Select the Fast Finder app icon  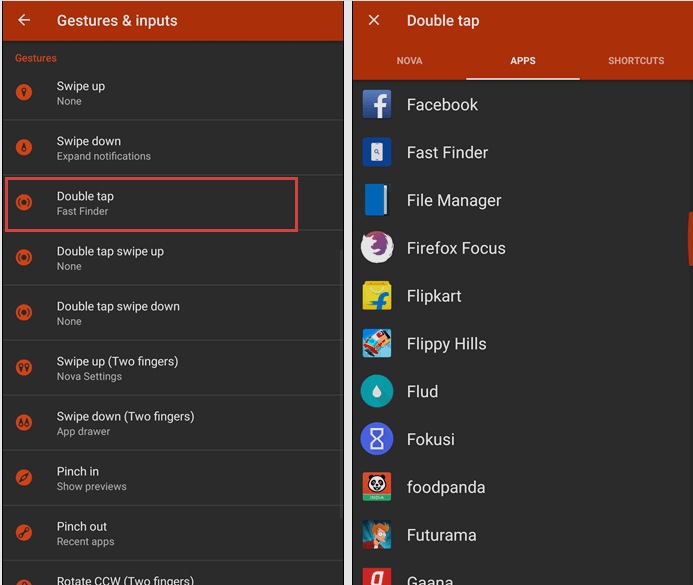(377, 152)
